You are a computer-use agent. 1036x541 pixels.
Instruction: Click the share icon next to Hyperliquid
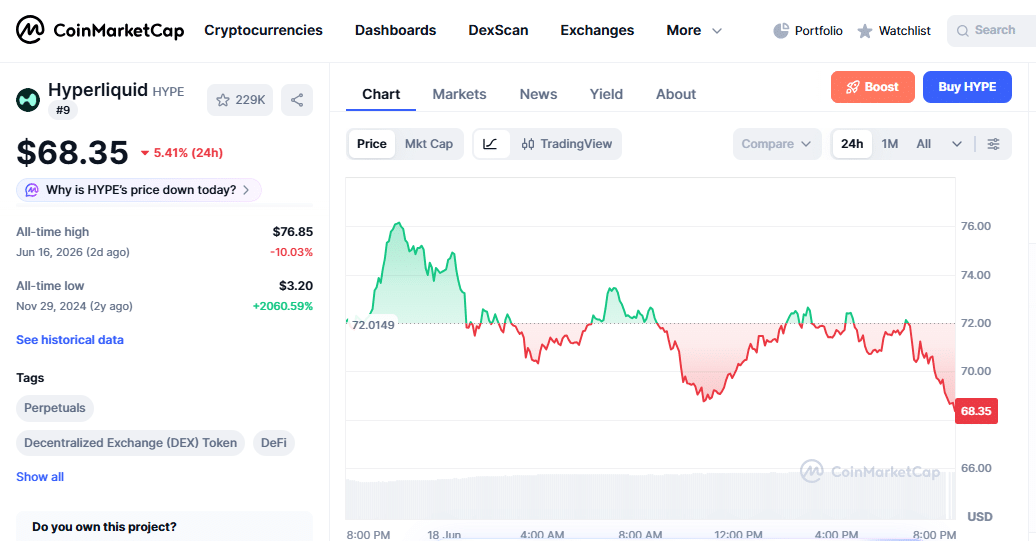[297, 100]
